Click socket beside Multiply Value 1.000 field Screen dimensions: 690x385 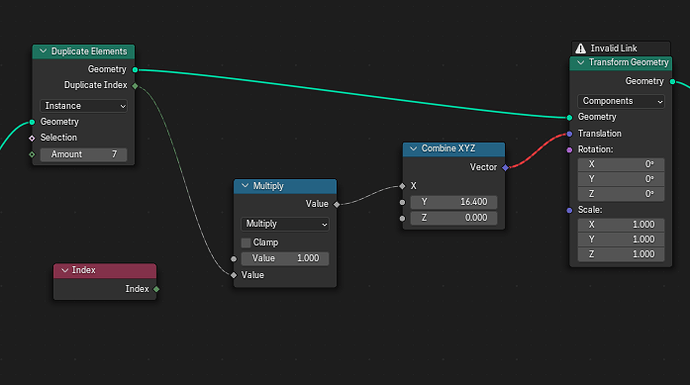[234, 259]
